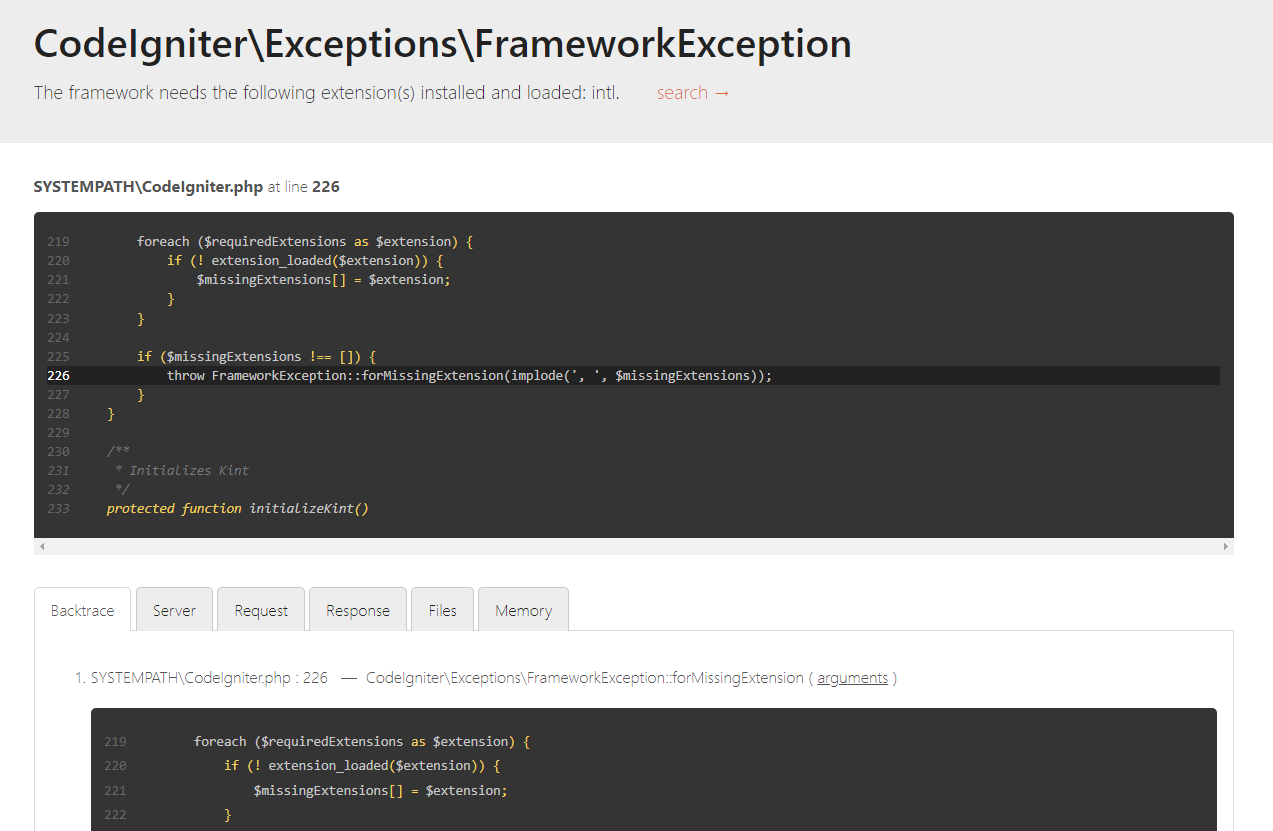The height and width of the screenshot is (831, 1273).
Task: Click line 220 extension_loaded check in top code
Action: pyautogui.click(x=305, y=260)
